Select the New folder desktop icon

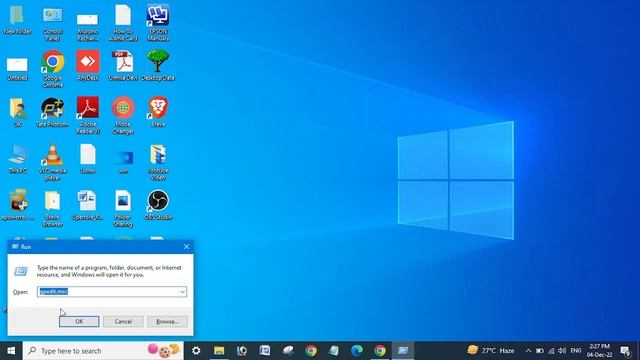click(x=17, y=19)
